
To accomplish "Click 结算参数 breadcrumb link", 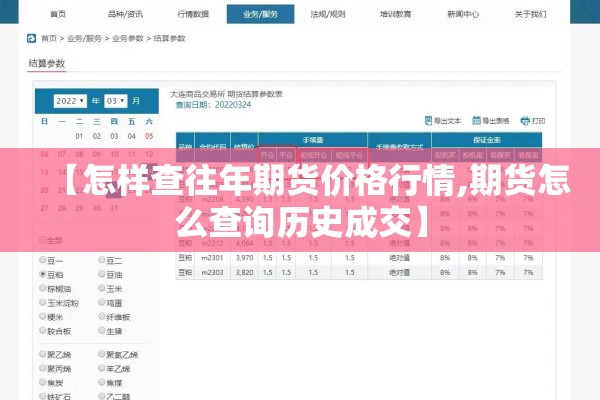I will tap(170, 38).
